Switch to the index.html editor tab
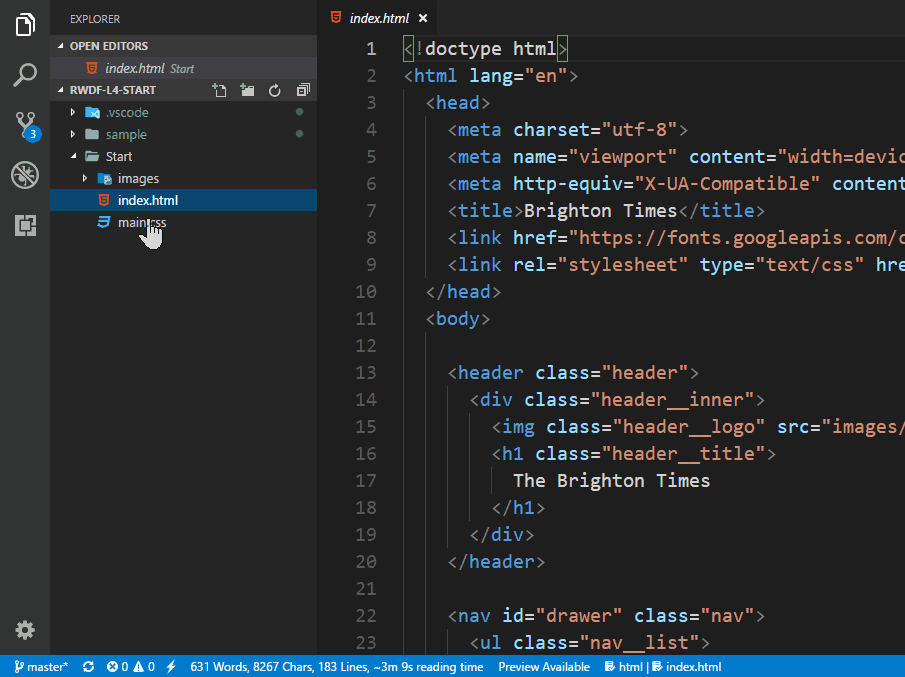This screenshot has height=677, width=905. 379,18
